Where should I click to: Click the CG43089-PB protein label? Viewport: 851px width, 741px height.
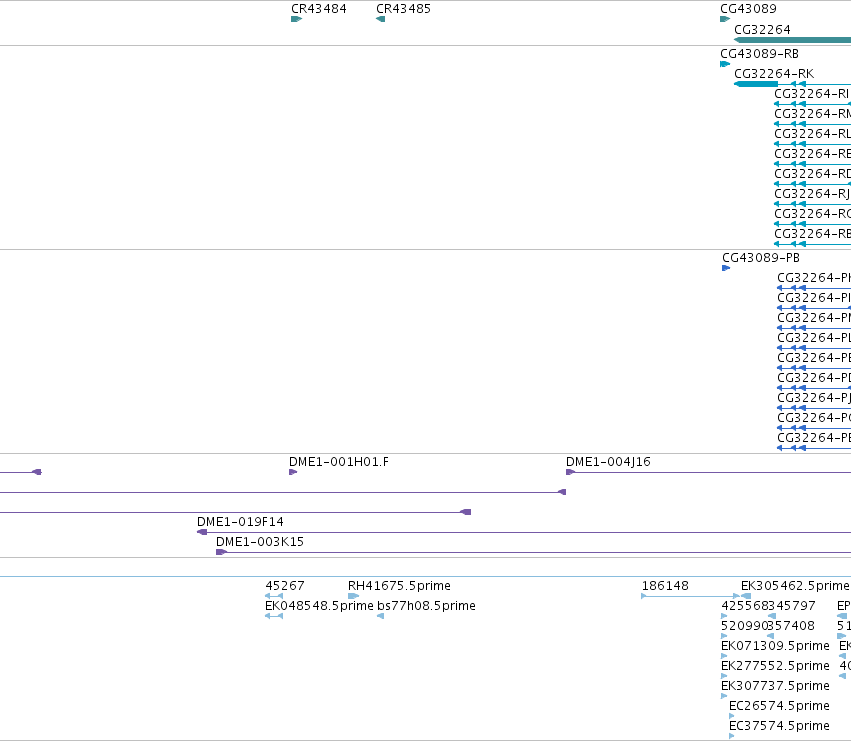[761, 258]
